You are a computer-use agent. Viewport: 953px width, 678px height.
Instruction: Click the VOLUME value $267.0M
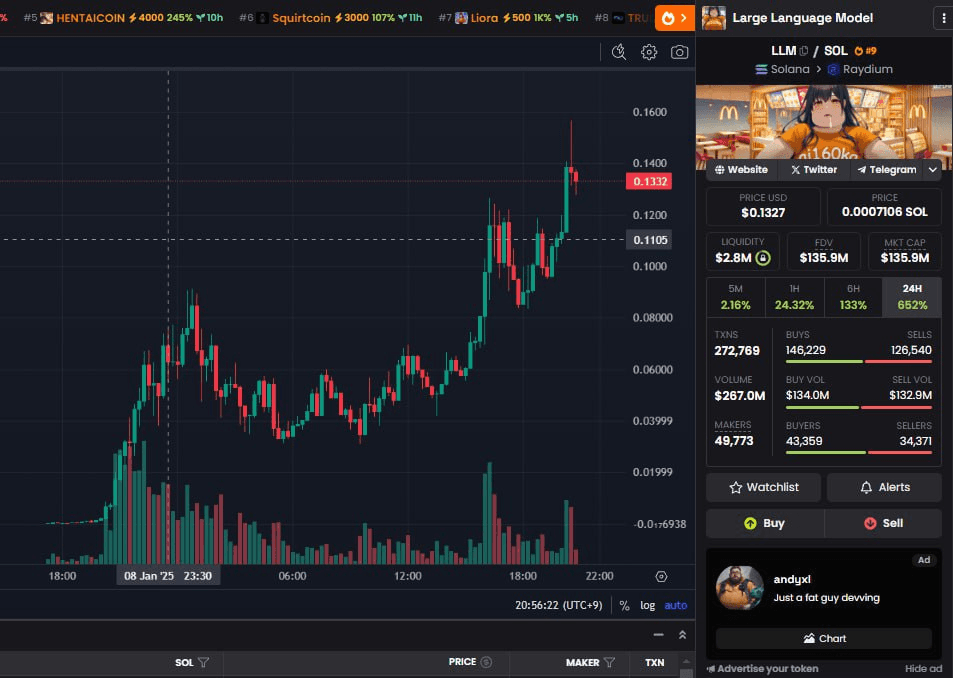740,396
